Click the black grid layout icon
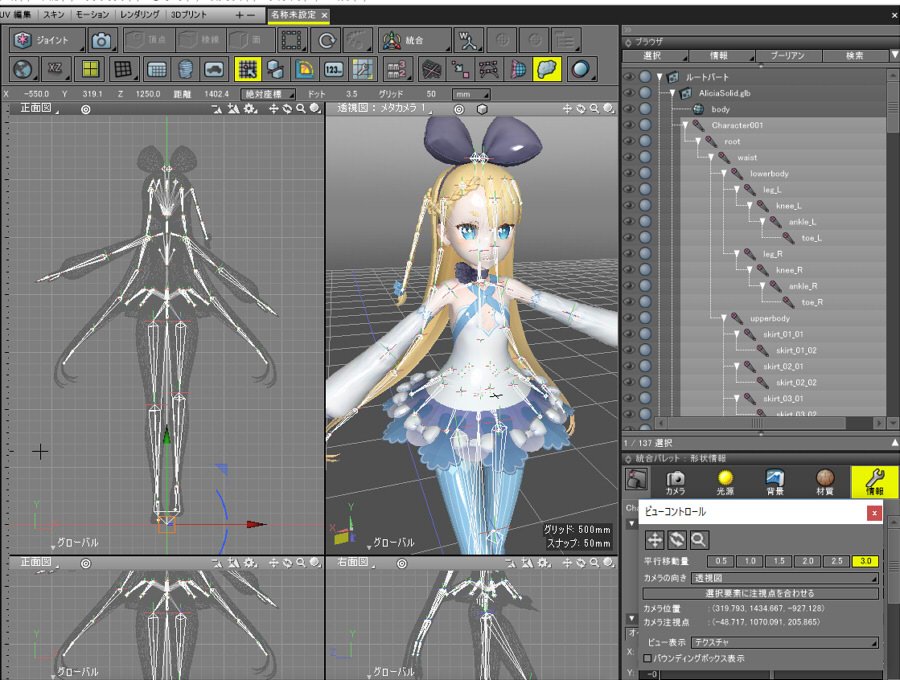Image resolution: width=900 pixels, height=680 pixels. (x=123, y=69)
